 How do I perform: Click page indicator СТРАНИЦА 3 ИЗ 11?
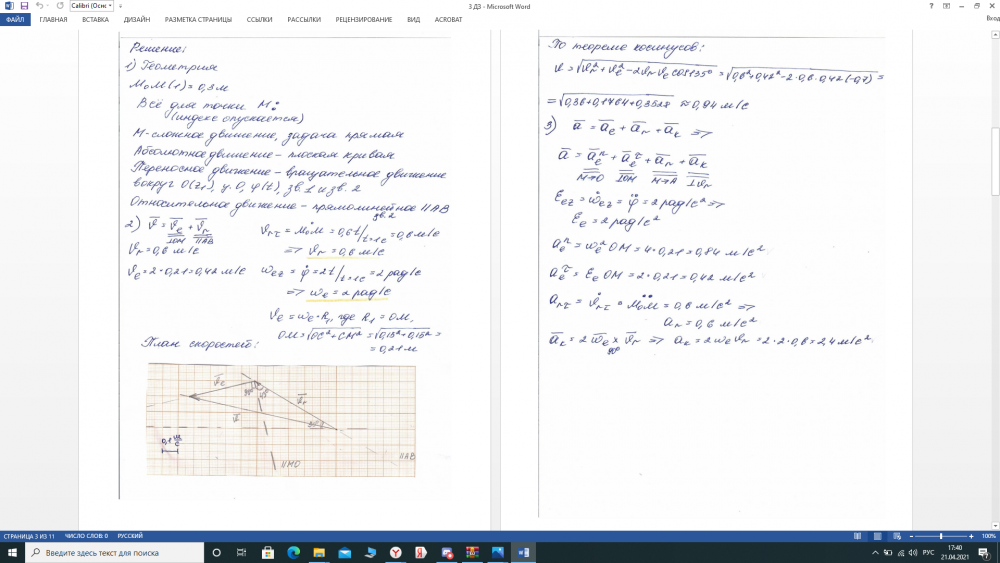(x=29, y=536)
